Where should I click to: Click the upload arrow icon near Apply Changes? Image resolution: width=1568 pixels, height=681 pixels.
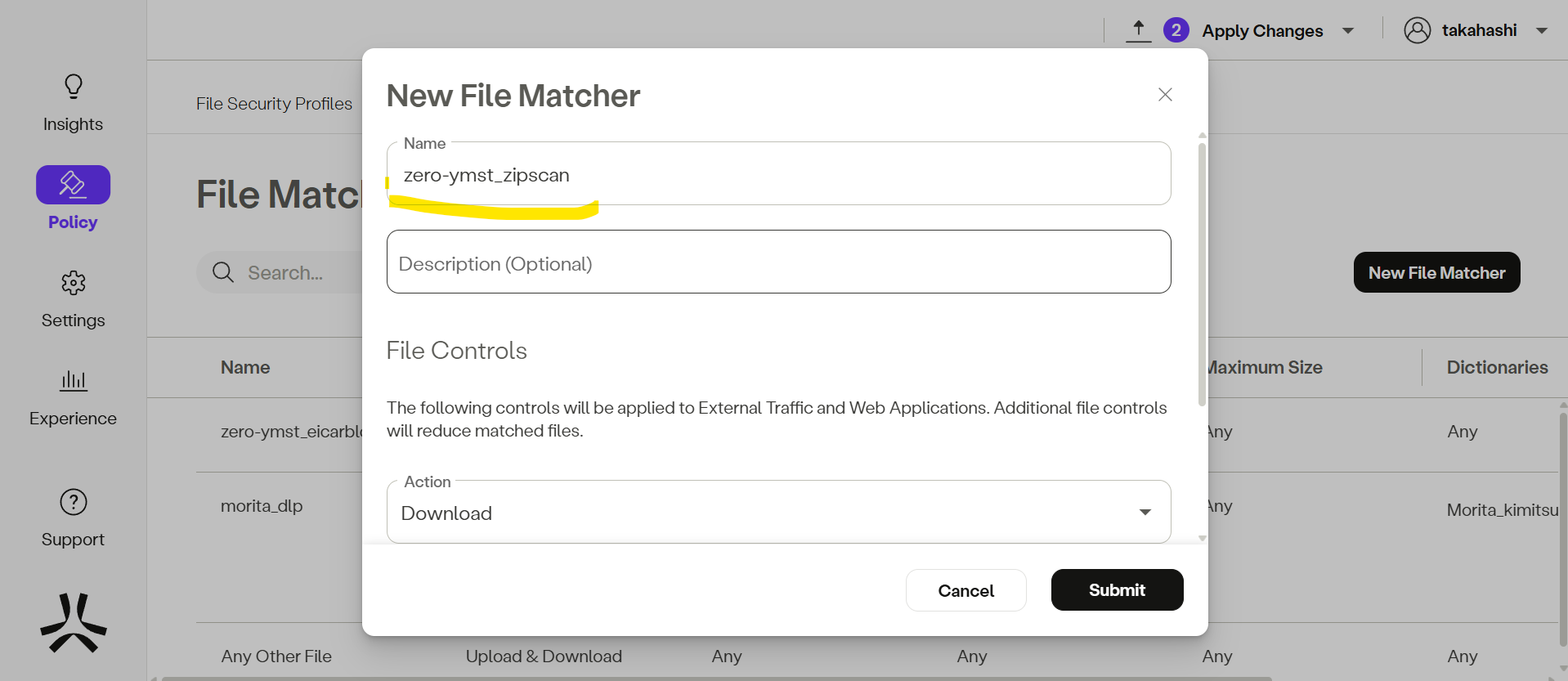point(1138,30)
